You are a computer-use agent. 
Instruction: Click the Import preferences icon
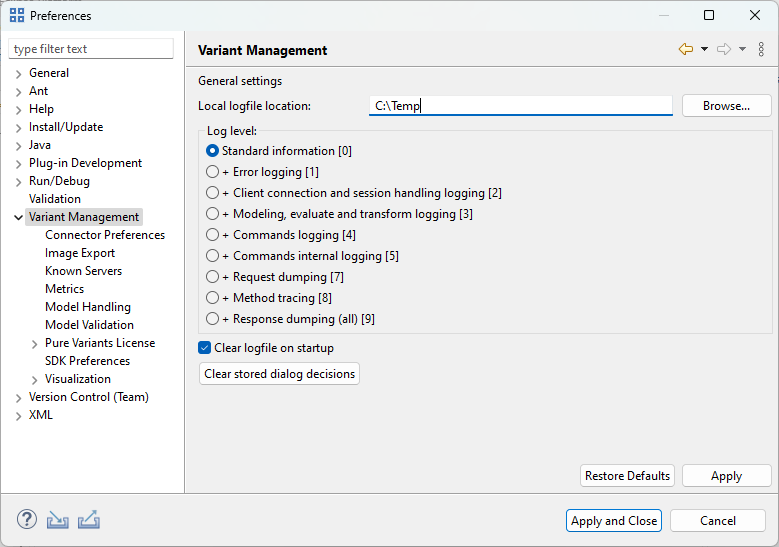point(58,520)
